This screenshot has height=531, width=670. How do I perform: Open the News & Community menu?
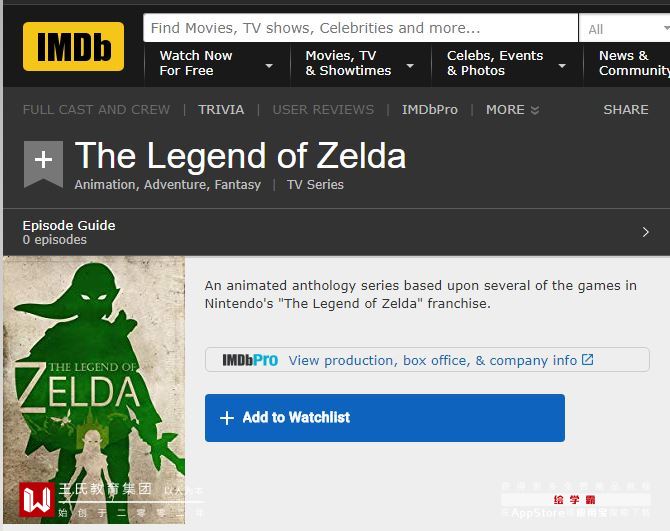pos(633,63)
